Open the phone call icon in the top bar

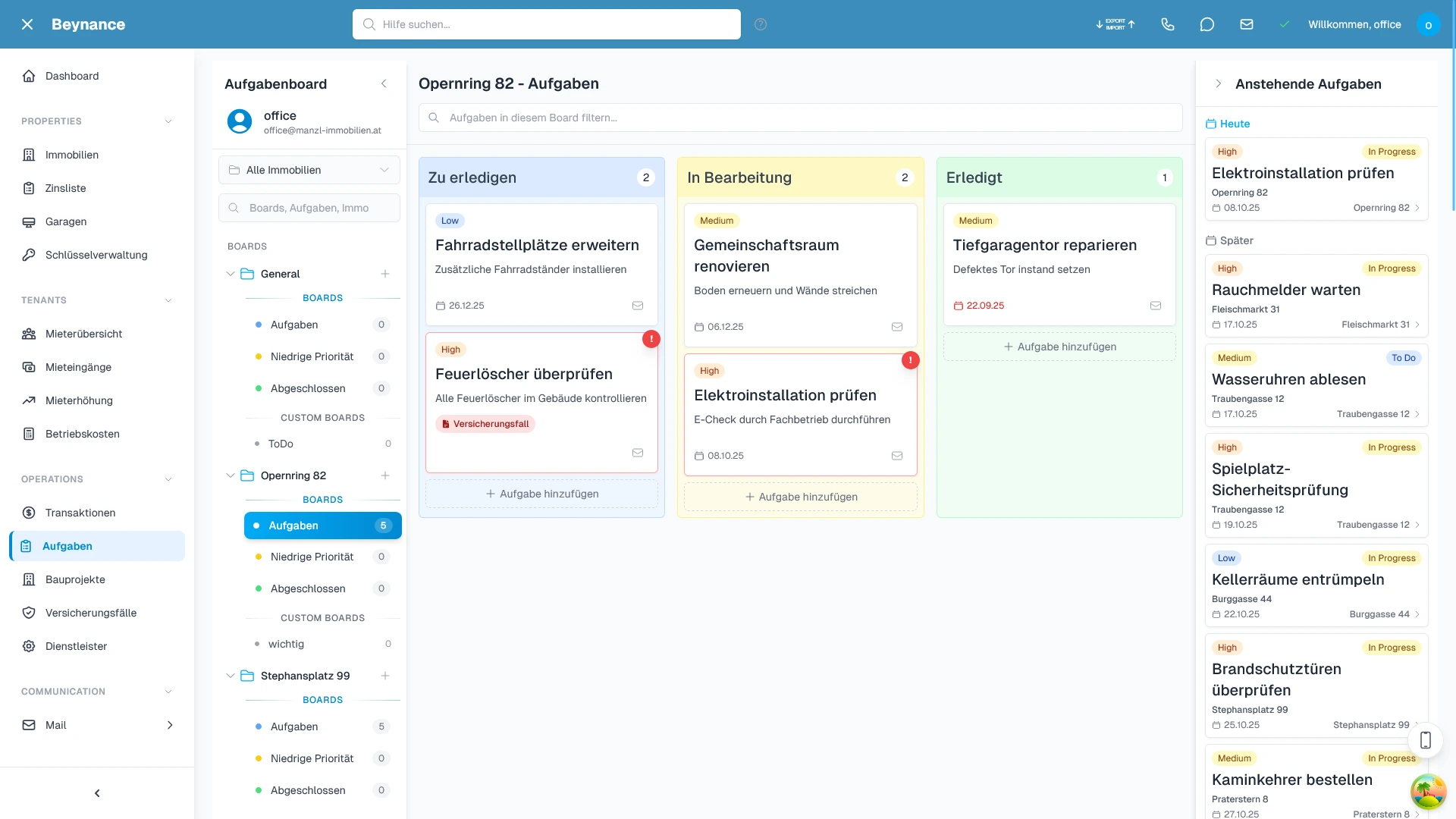pyautogui.click(x=1168, y=24)
